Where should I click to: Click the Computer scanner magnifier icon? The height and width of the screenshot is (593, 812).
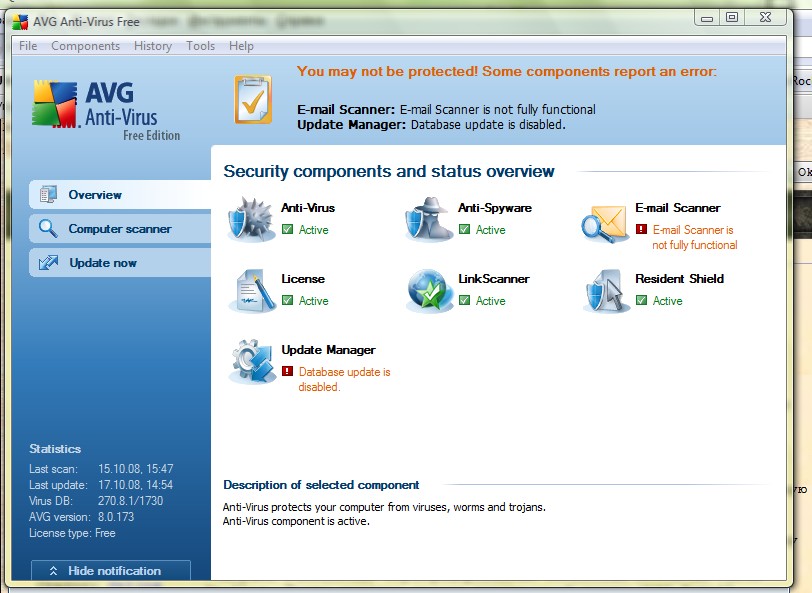click(48, 228)
